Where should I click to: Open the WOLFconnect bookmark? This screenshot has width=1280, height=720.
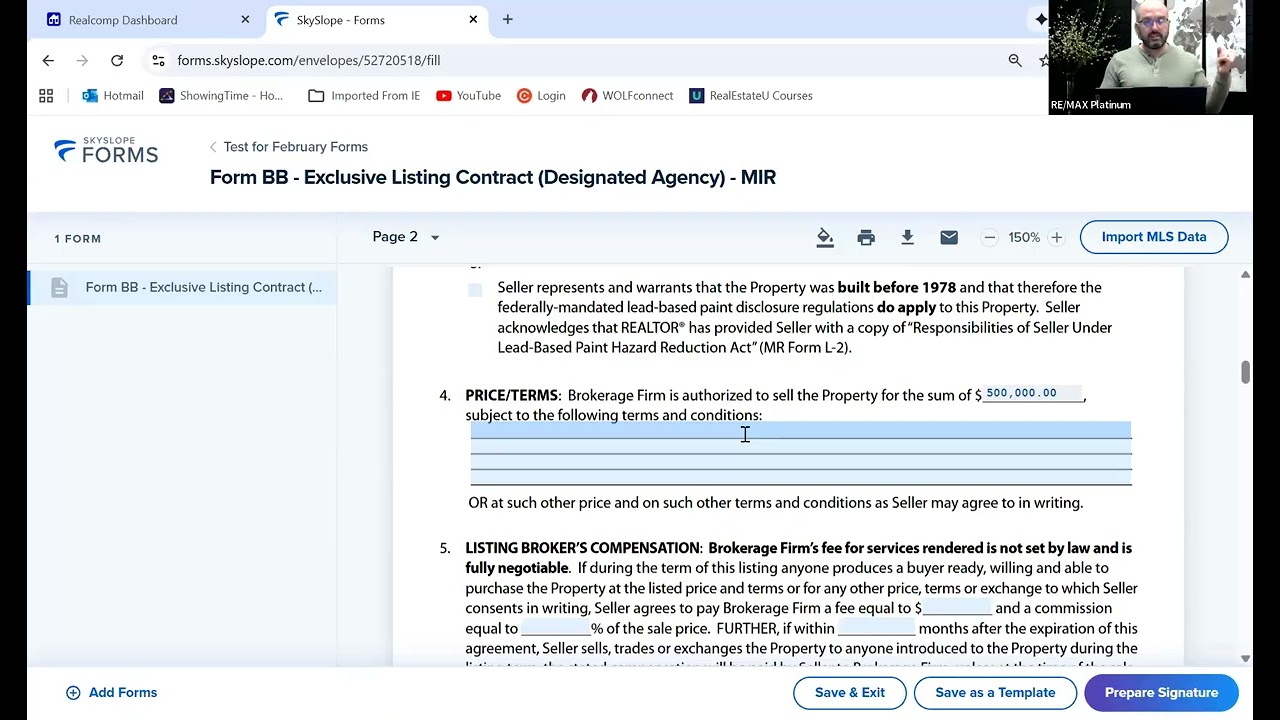point(627,96)
